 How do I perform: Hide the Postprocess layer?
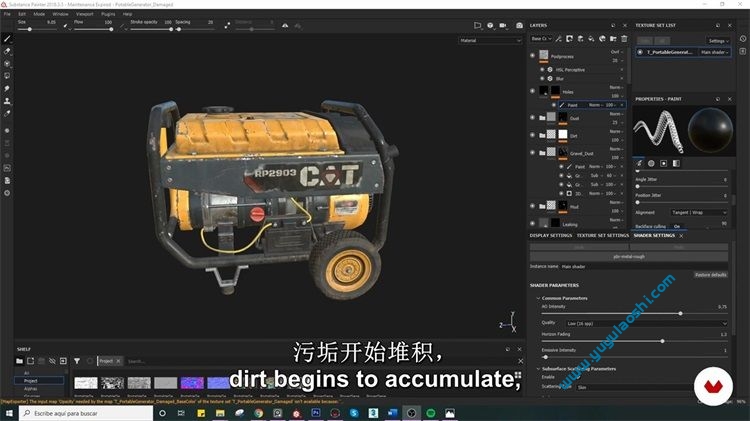coord(532,55)
